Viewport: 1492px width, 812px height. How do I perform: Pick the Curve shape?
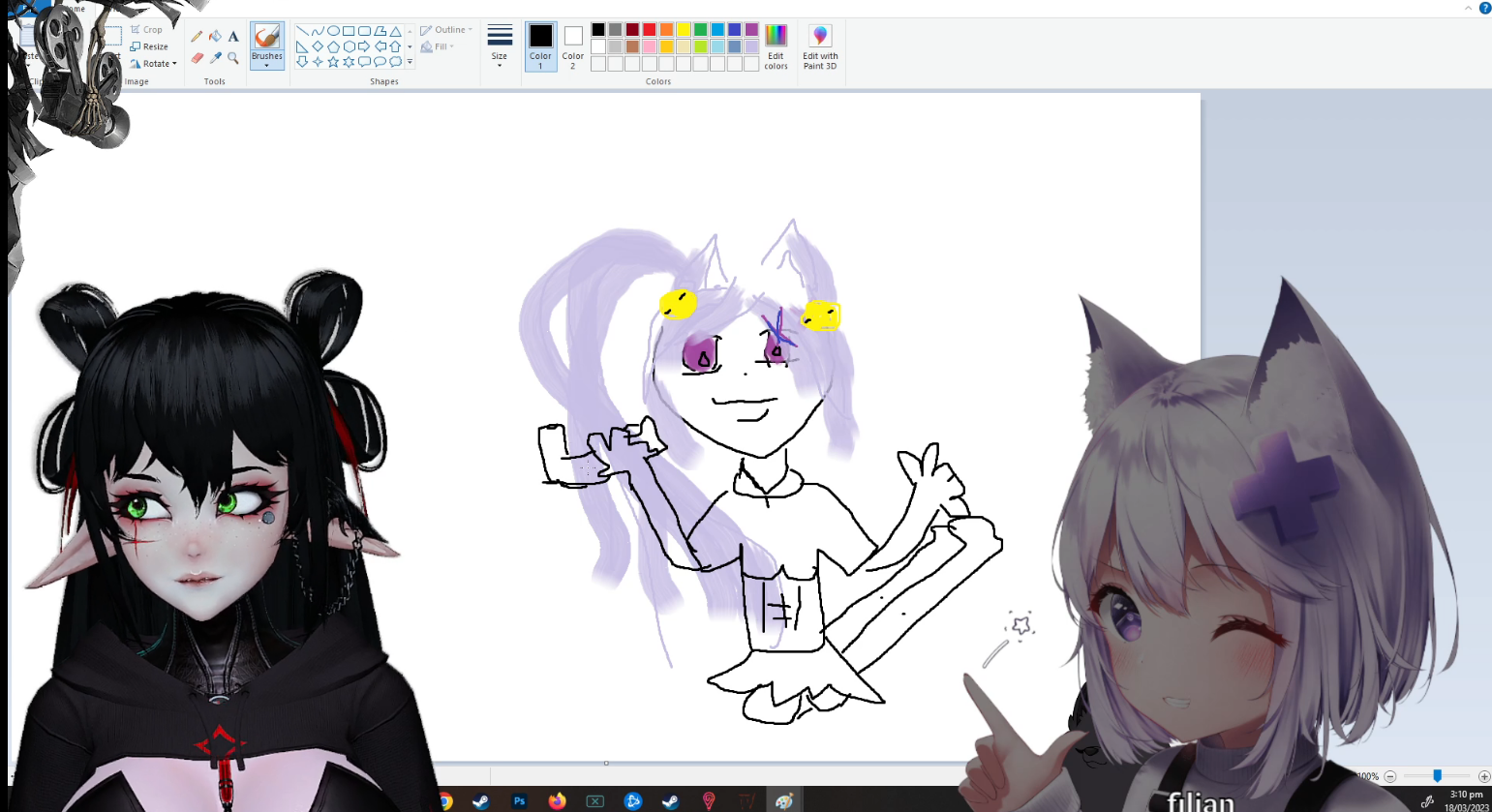pos(318,31)
